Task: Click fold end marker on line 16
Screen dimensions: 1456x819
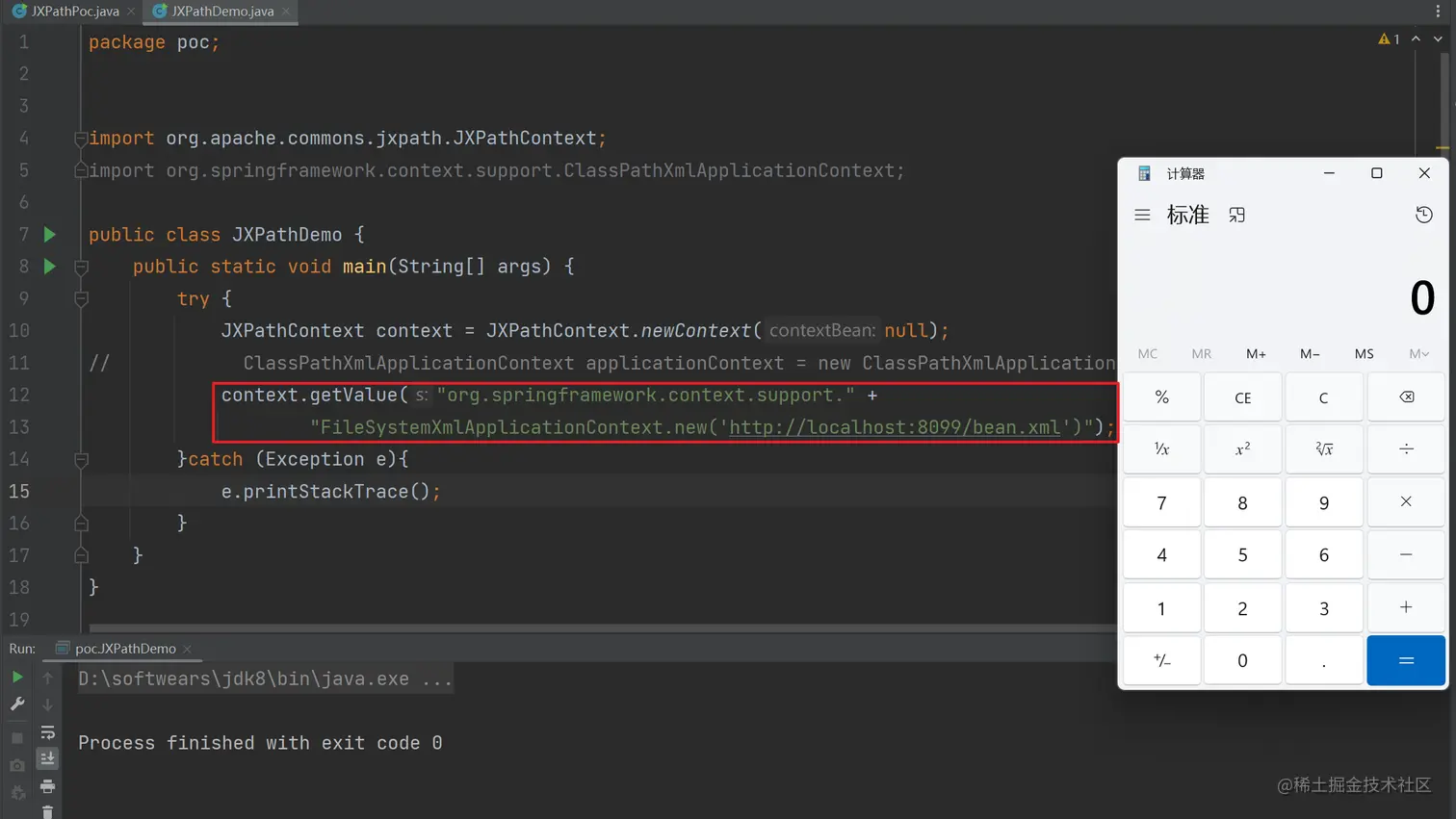Action: (x=81, y=524)
